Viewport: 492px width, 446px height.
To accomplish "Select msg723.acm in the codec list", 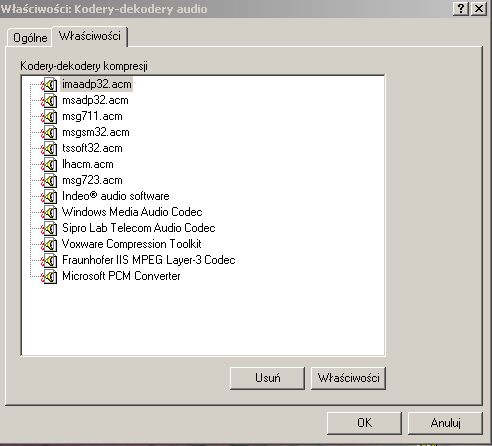I will coord(92,180).
